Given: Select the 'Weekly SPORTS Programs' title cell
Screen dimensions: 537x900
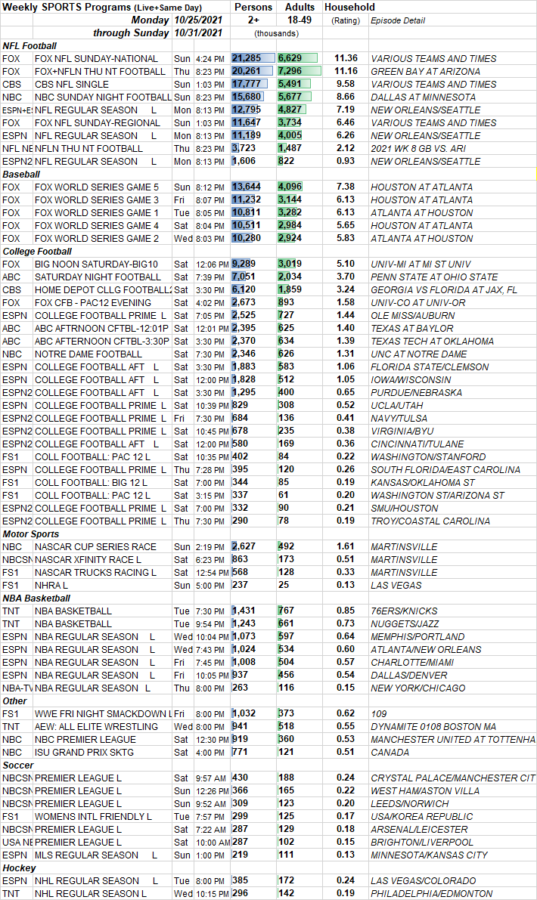Looking at the screenshot, I should [103, 7].
